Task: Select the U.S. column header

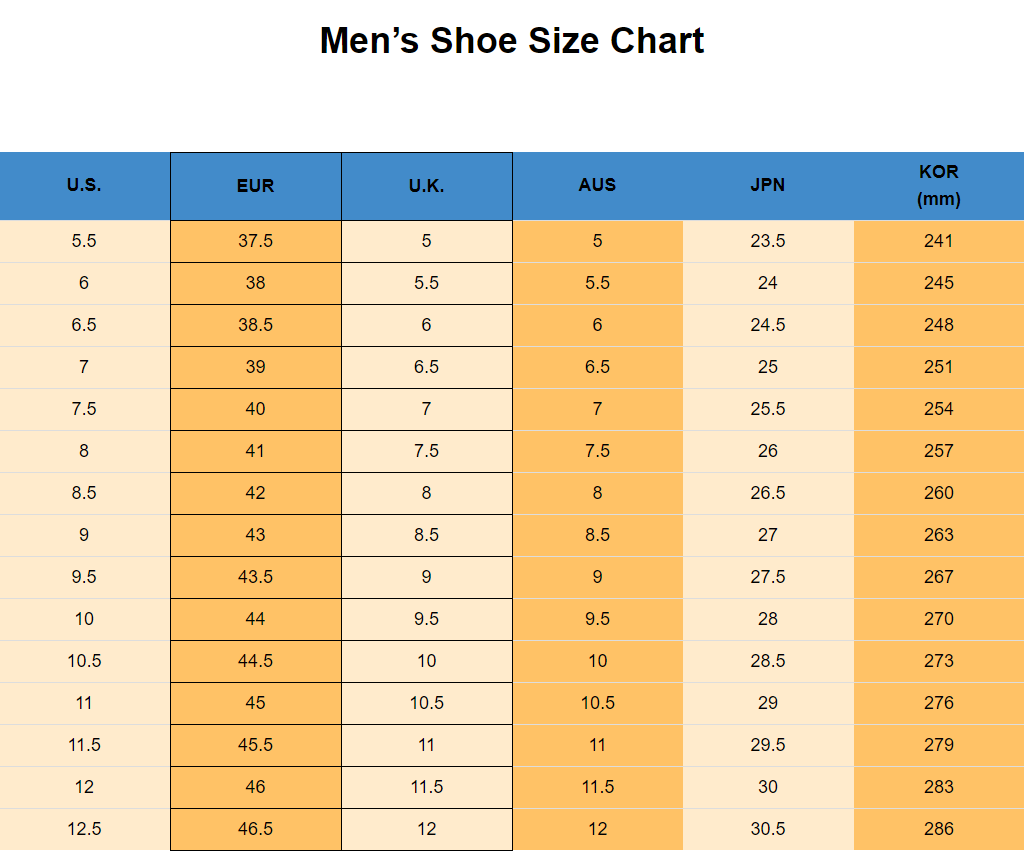Action: click(x=84, y=185)
